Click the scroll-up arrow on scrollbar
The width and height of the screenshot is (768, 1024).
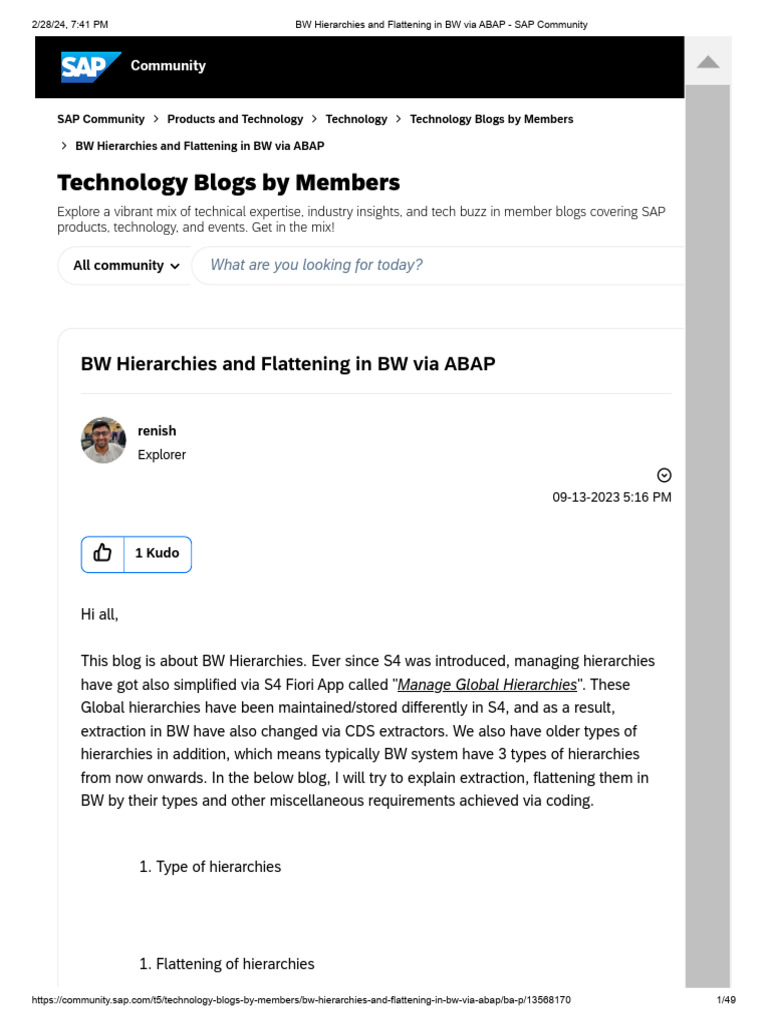(708, 62)
